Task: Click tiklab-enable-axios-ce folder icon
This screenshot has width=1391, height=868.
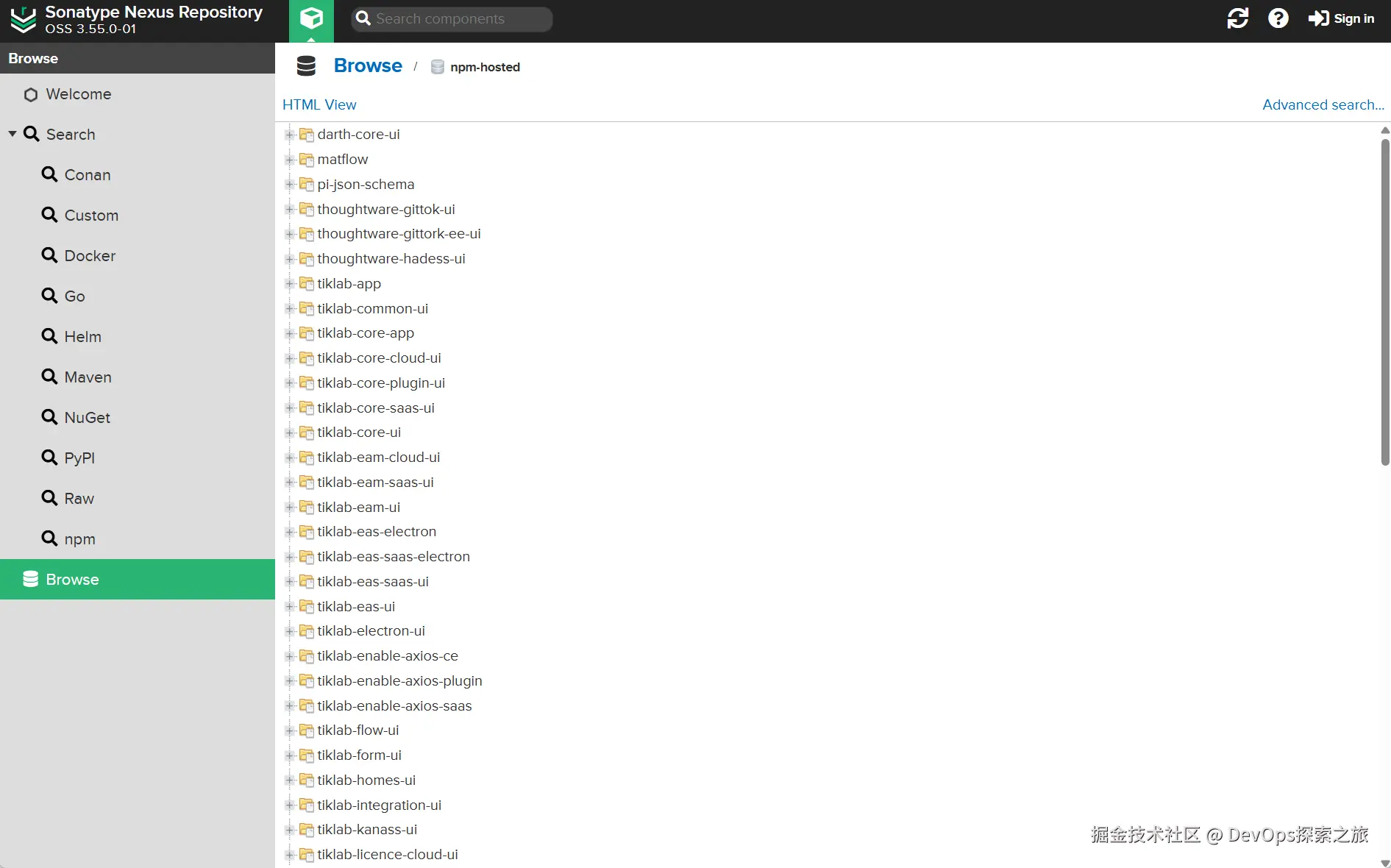Action: tap(307, 656)
